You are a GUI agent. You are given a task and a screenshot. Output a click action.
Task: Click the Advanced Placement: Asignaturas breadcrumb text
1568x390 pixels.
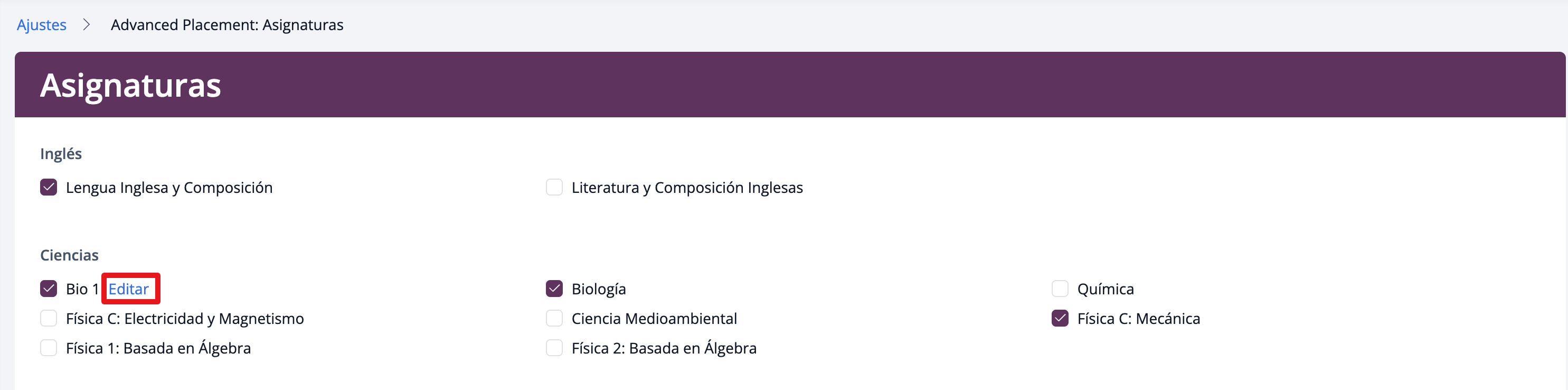click(226, 25)
